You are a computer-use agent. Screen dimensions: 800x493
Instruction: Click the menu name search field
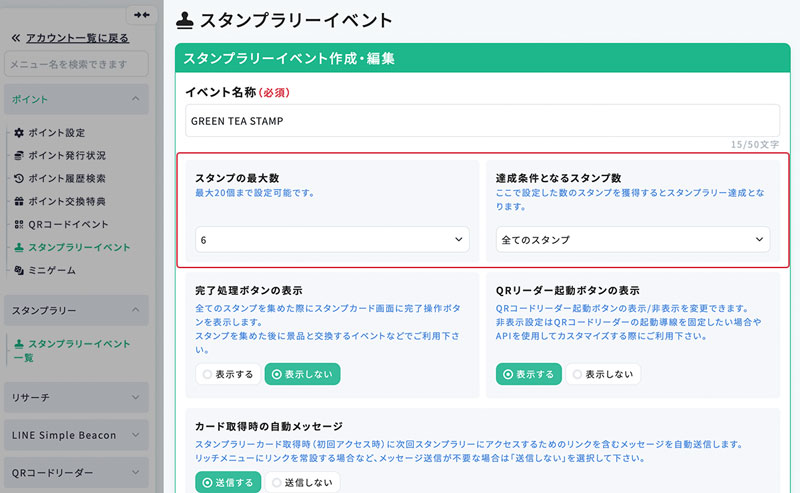pos(77,64)
